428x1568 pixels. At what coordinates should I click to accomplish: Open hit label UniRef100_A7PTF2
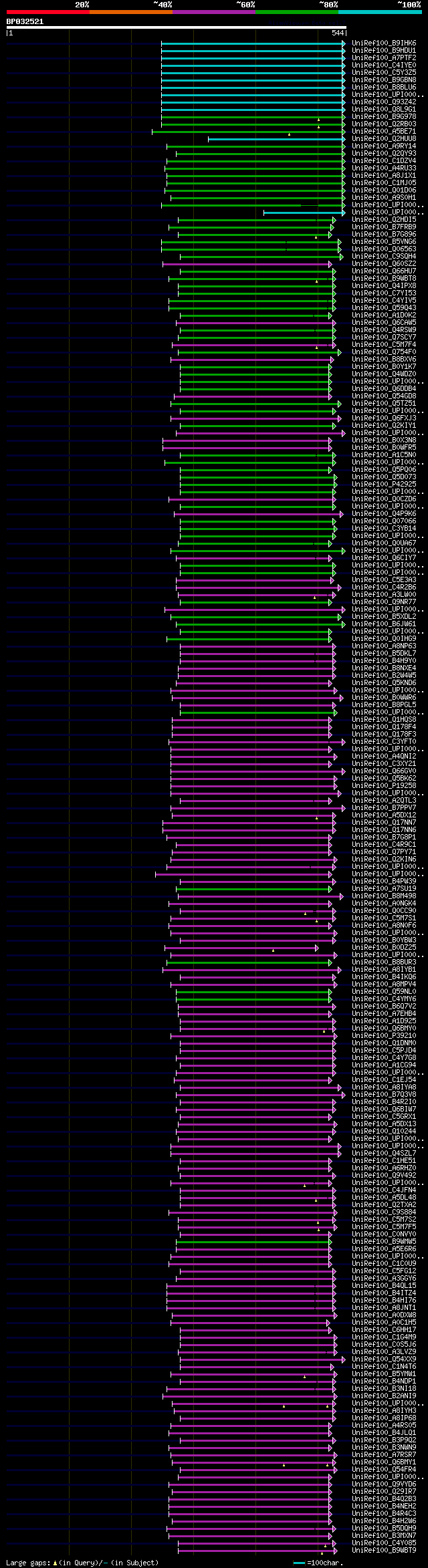(384, 57)
